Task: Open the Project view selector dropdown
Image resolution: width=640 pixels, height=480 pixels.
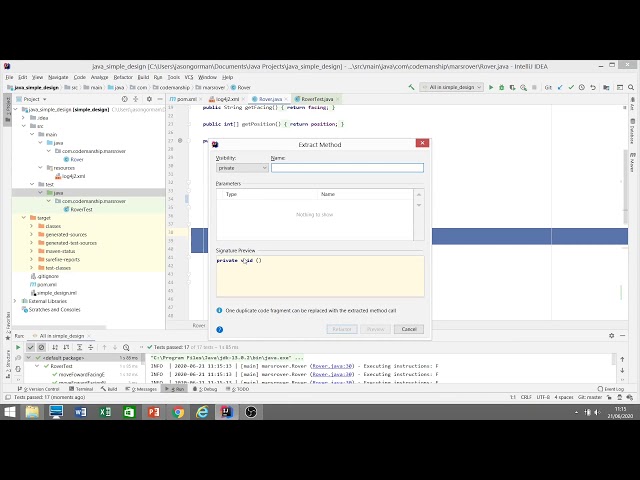Action: pyautogui.click(x=35, y=99)
